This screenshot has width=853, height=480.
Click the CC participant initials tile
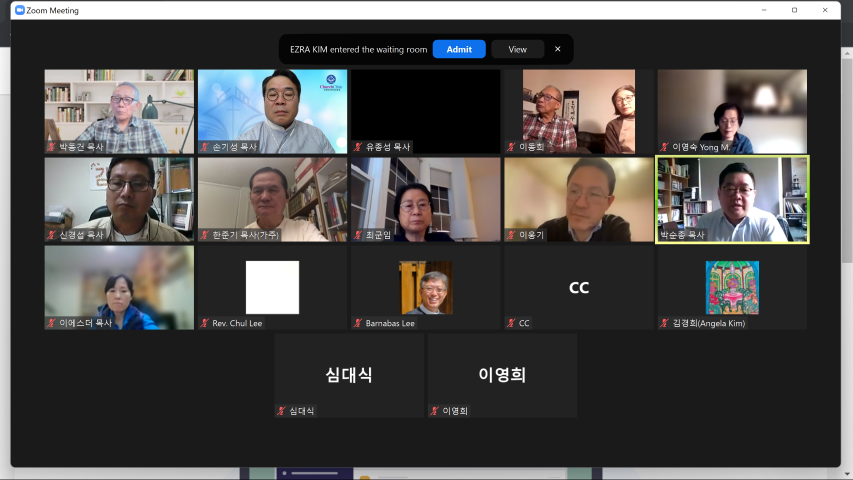(x=579, y=287)
